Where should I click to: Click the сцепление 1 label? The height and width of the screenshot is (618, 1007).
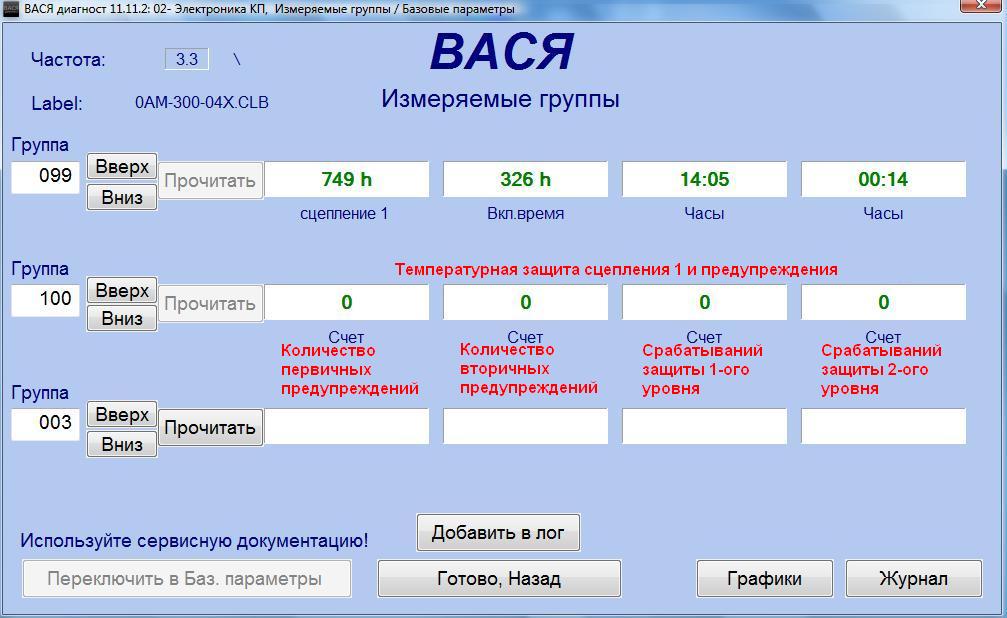(x=344, y=214)
